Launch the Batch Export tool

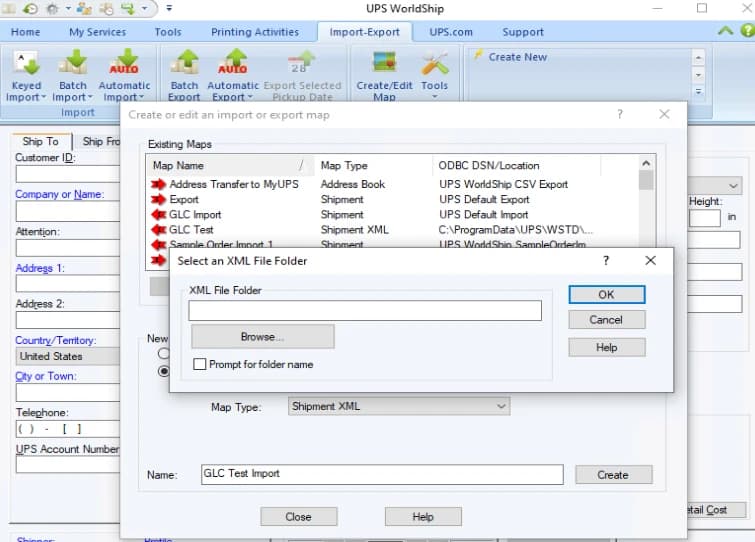pos(184,76)
